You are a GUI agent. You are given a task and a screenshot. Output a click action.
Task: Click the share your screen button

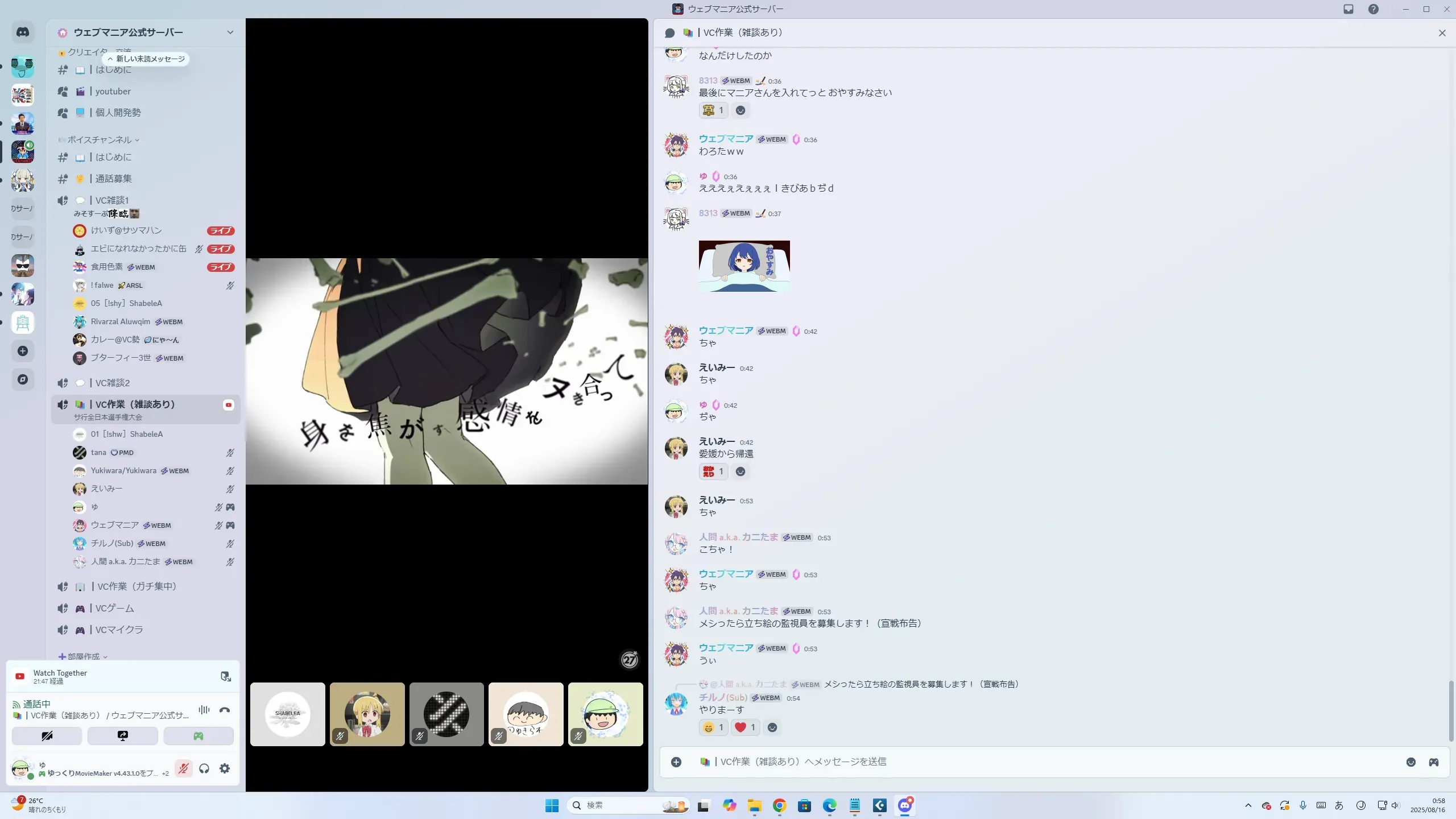click(122, 736)
